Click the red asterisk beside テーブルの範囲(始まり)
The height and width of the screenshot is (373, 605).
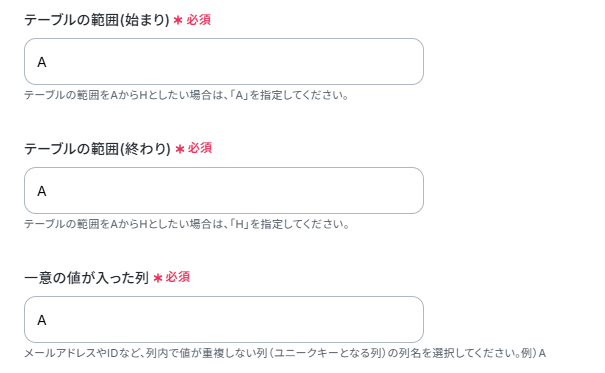[x=177, y=20]
